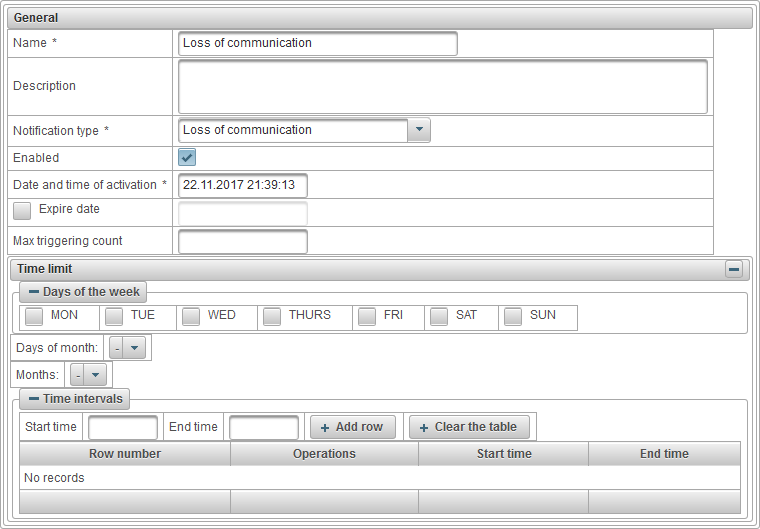The image size is (760, 529).
Task: Click the Add row button
Action: coord(352,427)
